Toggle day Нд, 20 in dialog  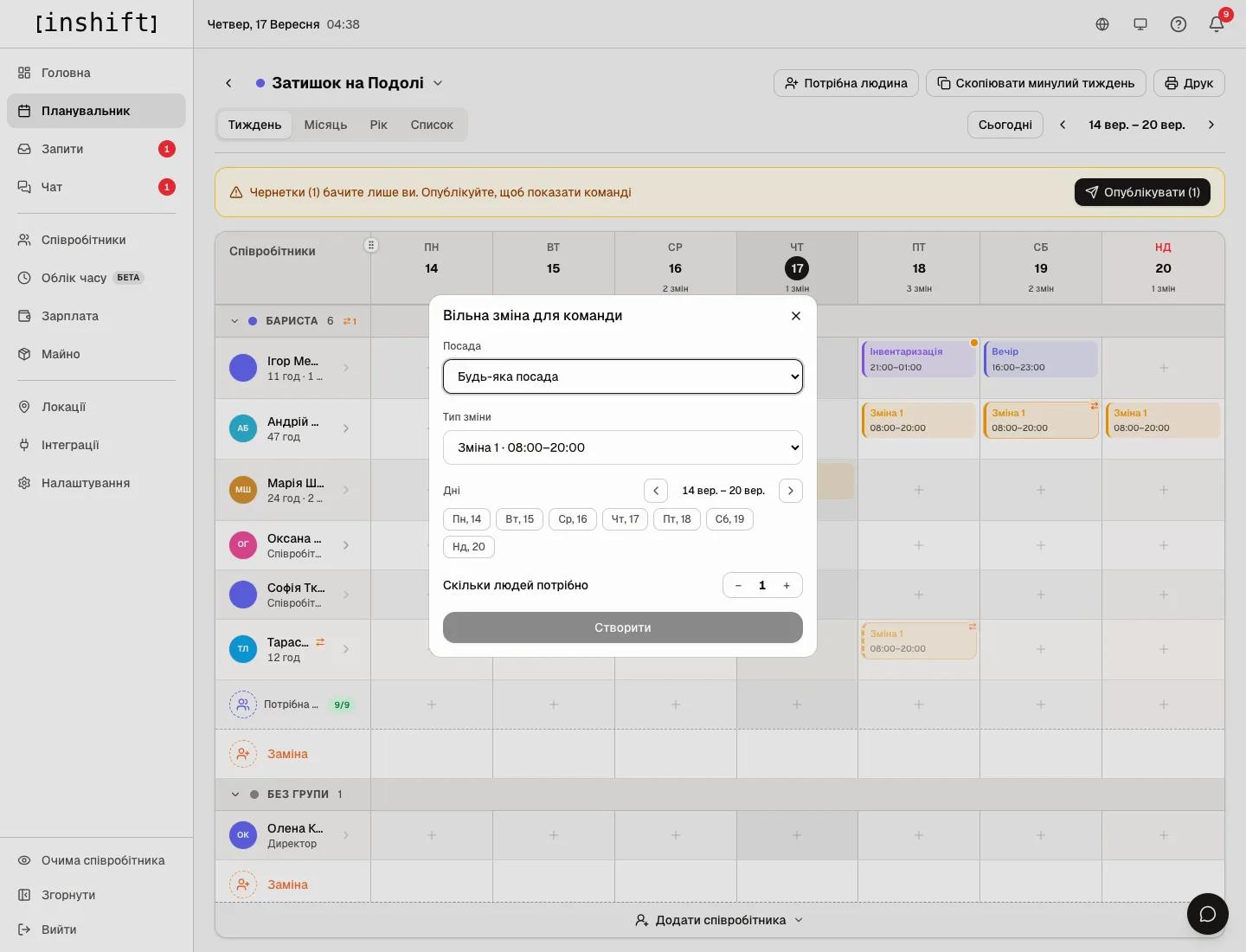(469, 547)
